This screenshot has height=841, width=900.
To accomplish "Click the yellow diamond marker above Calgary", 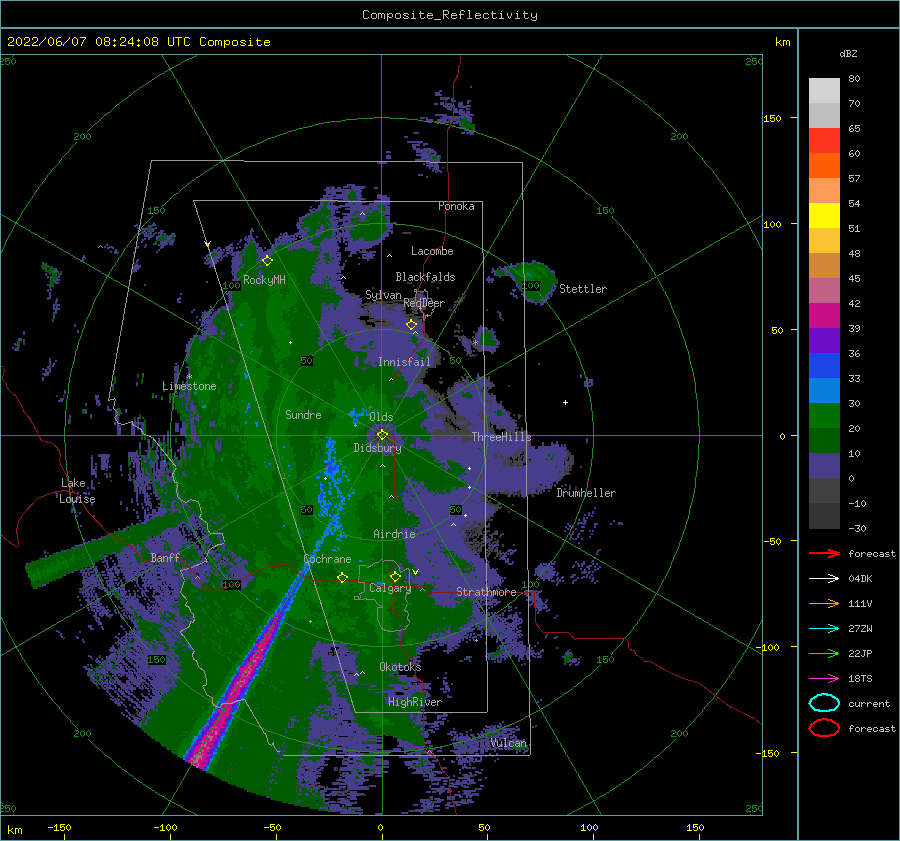I will (x=395, y=576).
